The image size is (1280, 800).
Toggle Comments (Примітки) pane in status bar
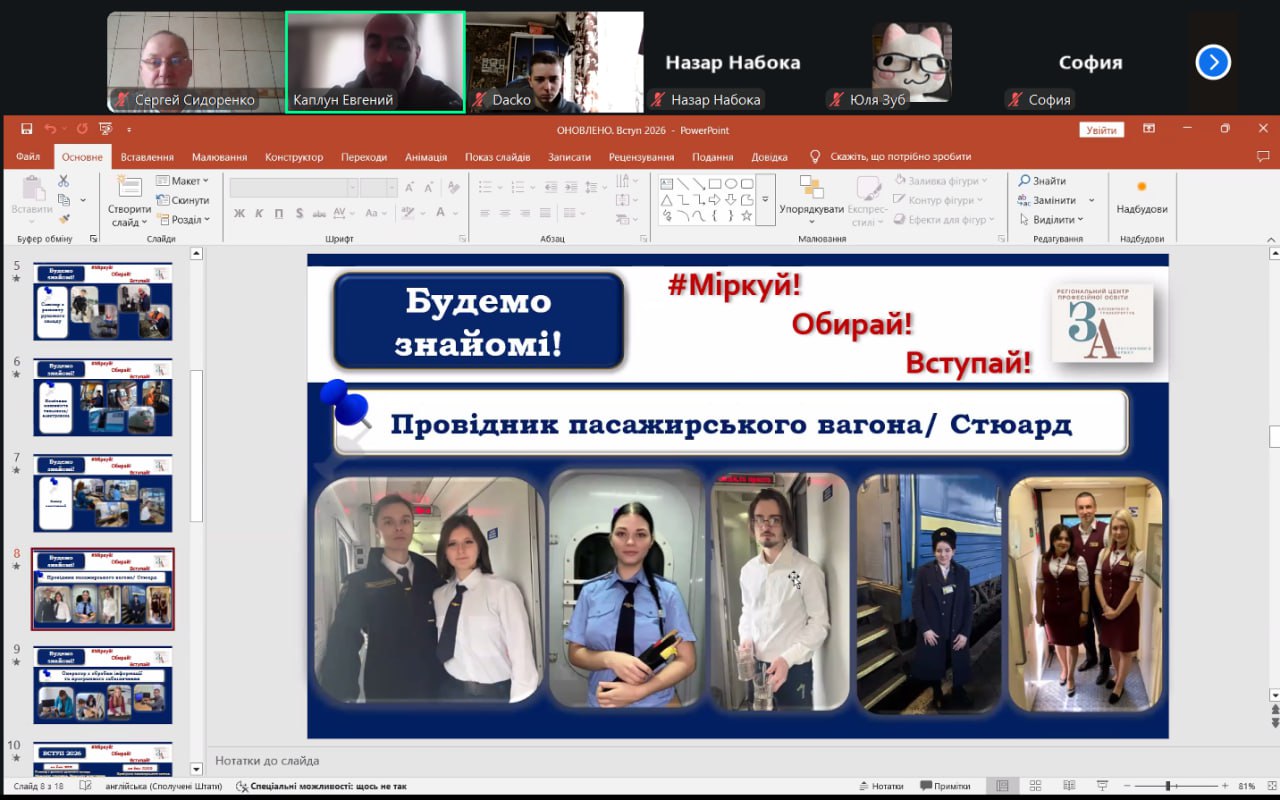tap(945, 786)
